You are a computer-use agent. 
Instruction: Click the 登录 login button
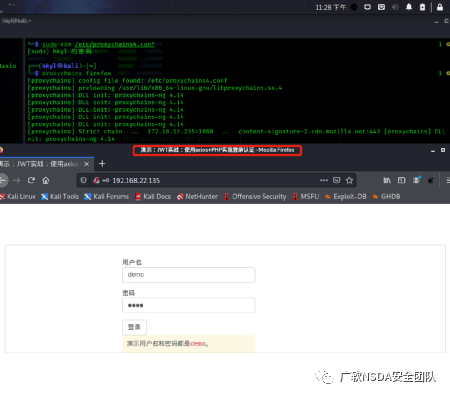click(x=134, y=327)
